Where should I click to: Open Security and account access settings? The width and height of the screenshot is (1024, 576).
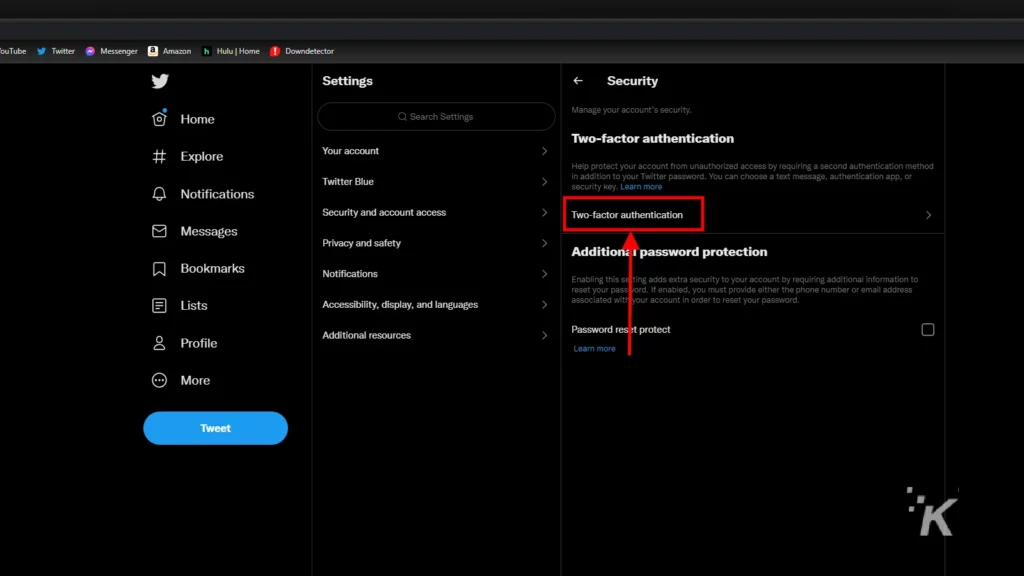tap(435, 212)
